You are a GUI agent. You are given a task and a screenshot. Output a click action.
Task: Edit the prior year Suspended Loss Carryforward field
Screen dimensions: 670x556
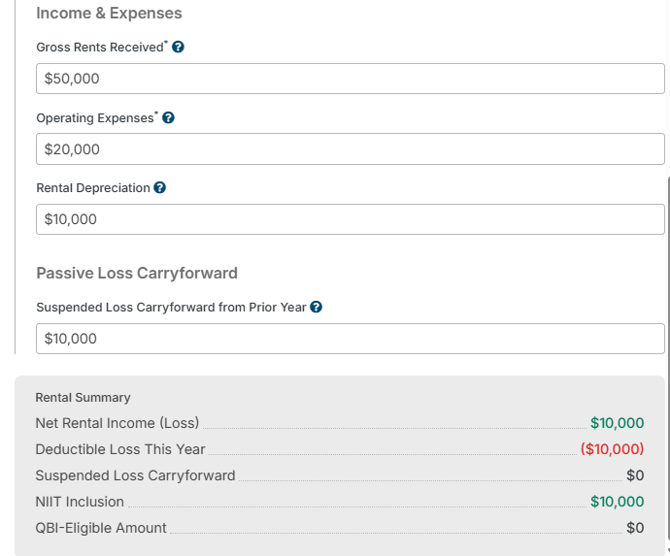350,338
